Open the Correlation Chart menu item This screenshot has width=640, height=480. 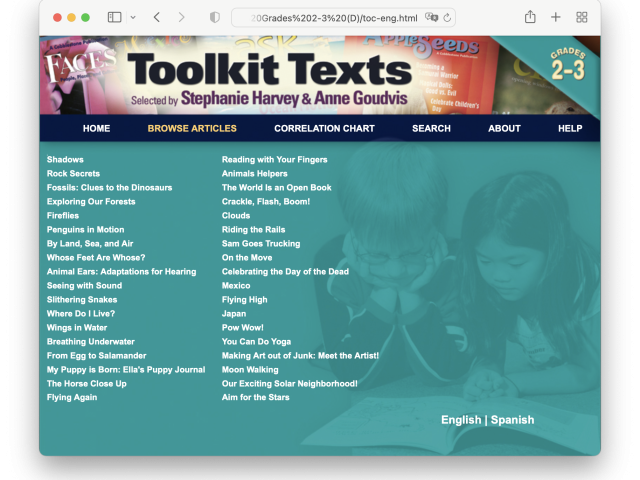pyautogui.click(x=324, y=129)
